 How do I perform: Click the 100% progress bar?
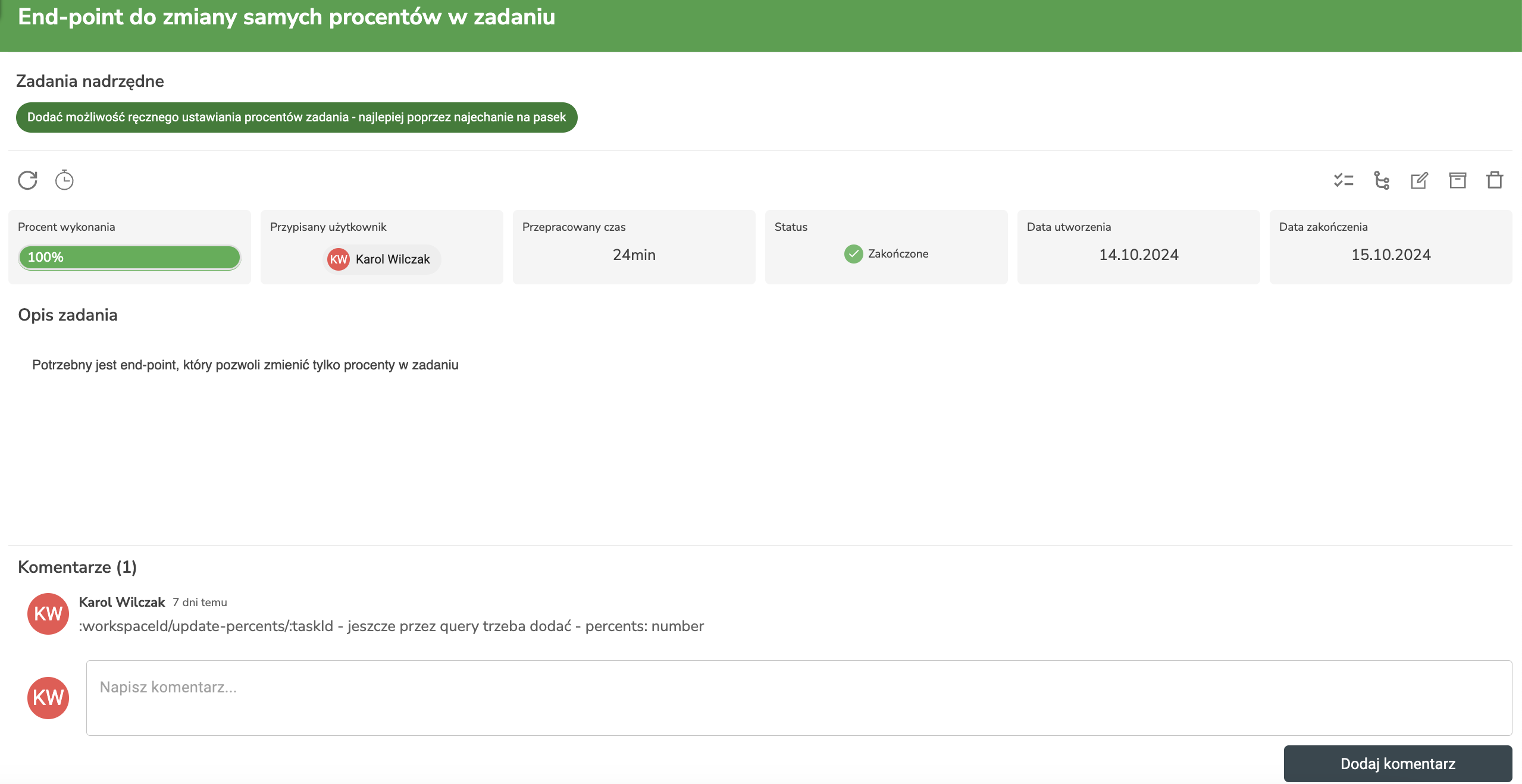(129, 257)
